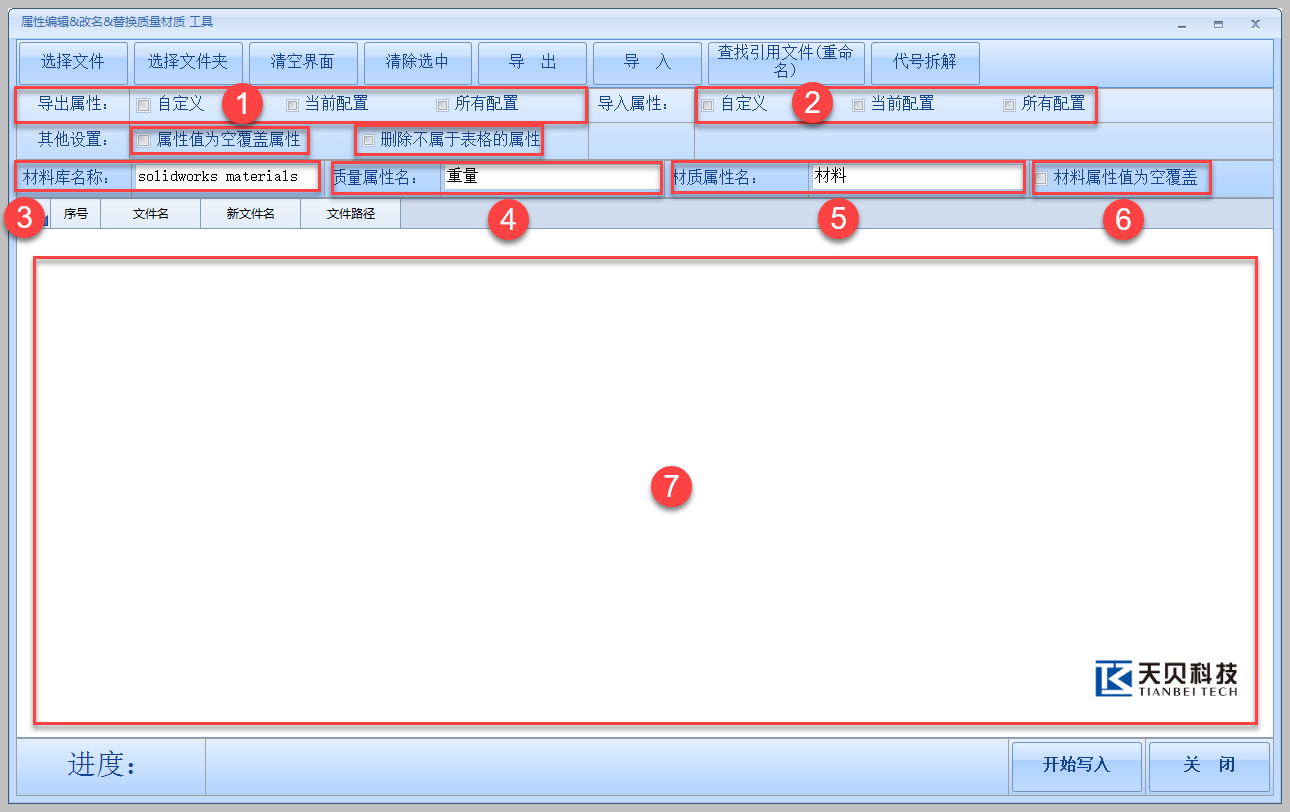1290x812 pixels.
Task: Click the 导入 import button
Action: pyautogui.click(x=647, y=62)
